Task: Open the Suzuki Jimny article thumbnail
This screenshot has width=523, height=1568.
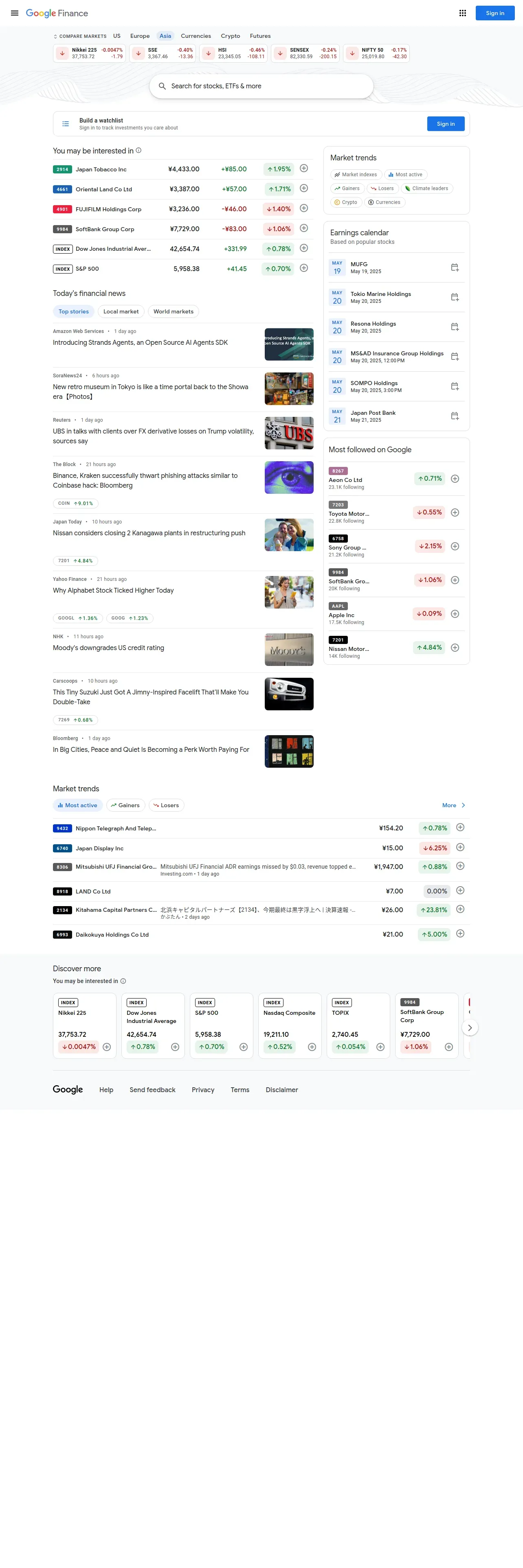Action: click(x=289, y=694)
